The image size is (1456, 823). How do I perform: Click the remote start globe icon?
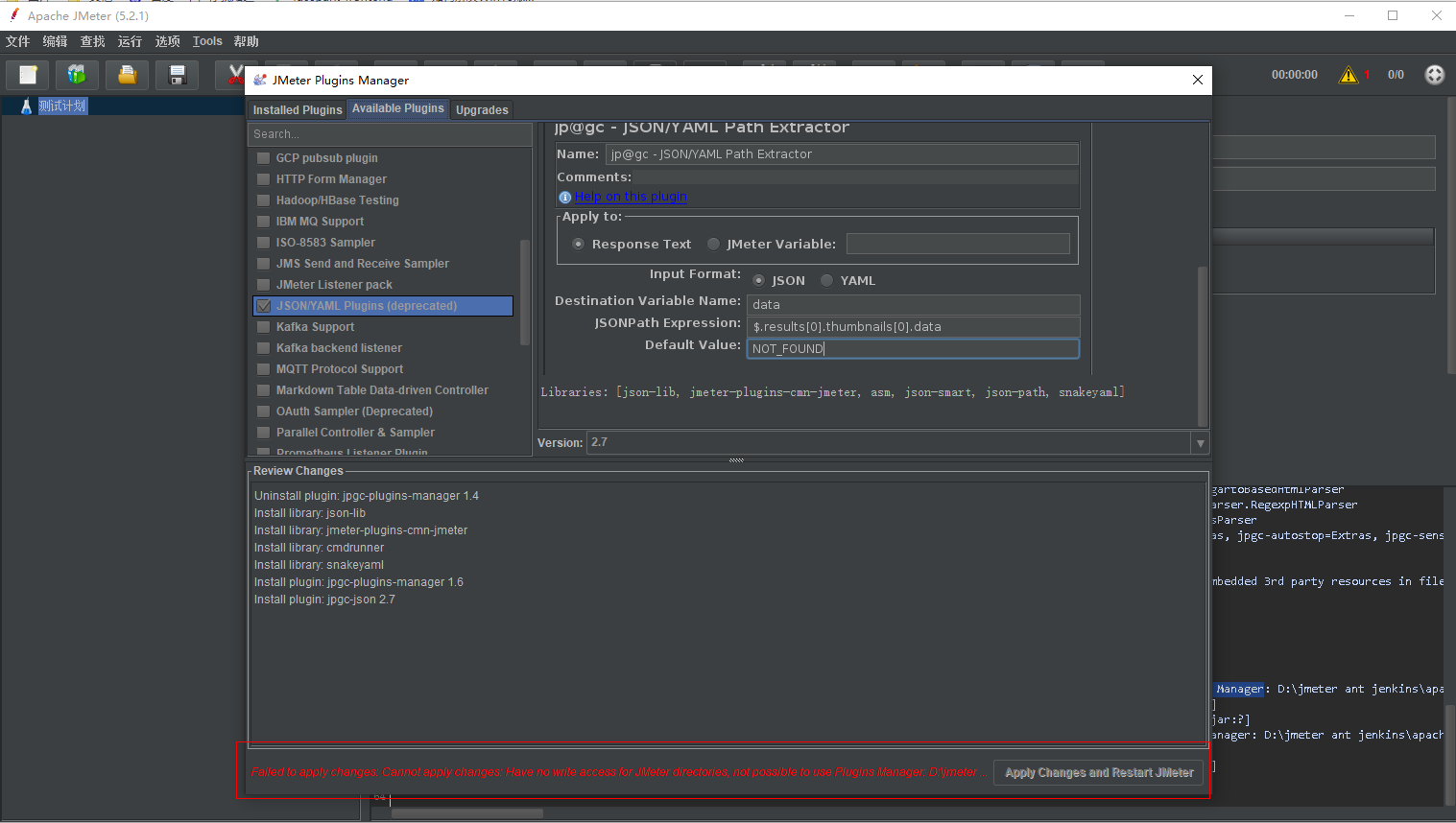tap(1434, 74)
